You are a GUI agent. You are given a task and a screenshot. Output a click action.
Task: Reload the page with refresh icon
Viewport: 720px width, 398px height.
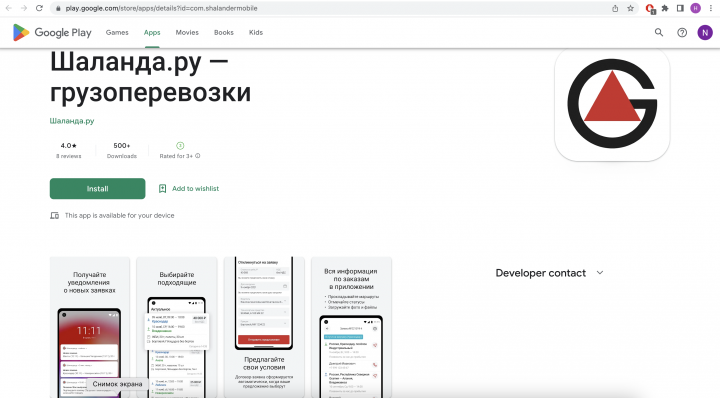click(x=39, y=8)
